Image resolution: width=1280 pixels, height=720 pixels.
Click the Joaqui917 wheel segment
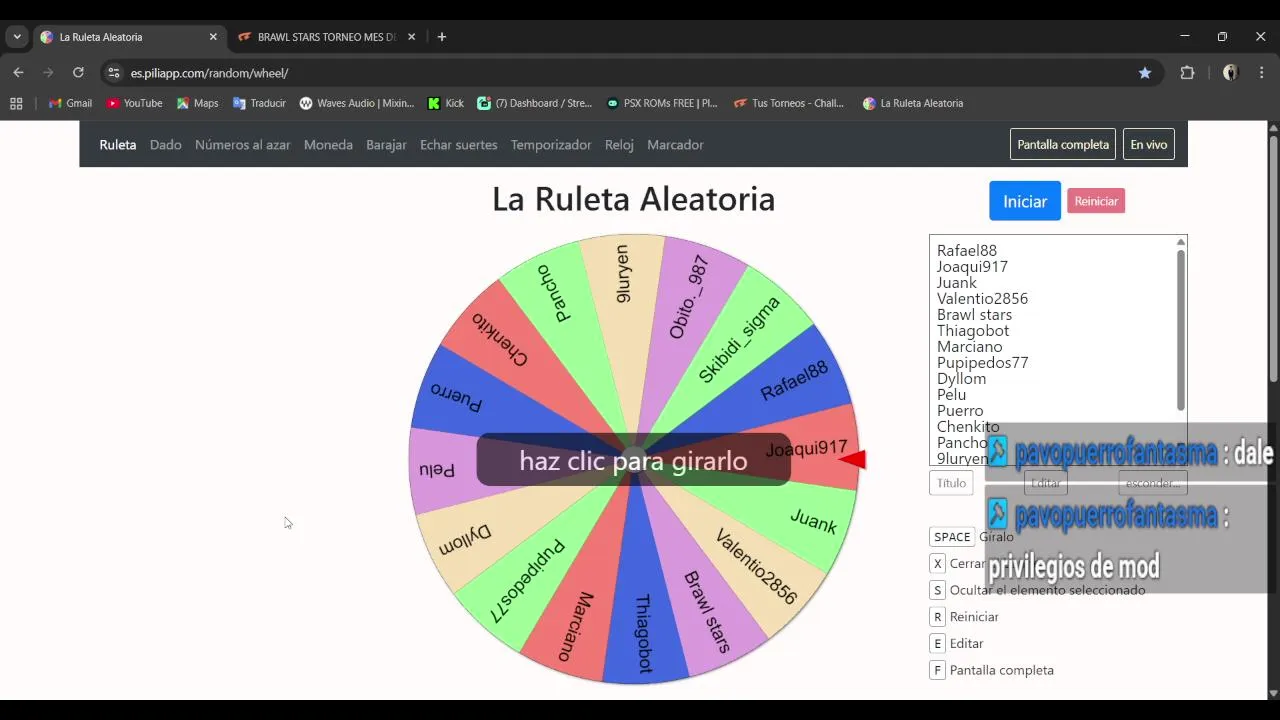tap(806, 449)
